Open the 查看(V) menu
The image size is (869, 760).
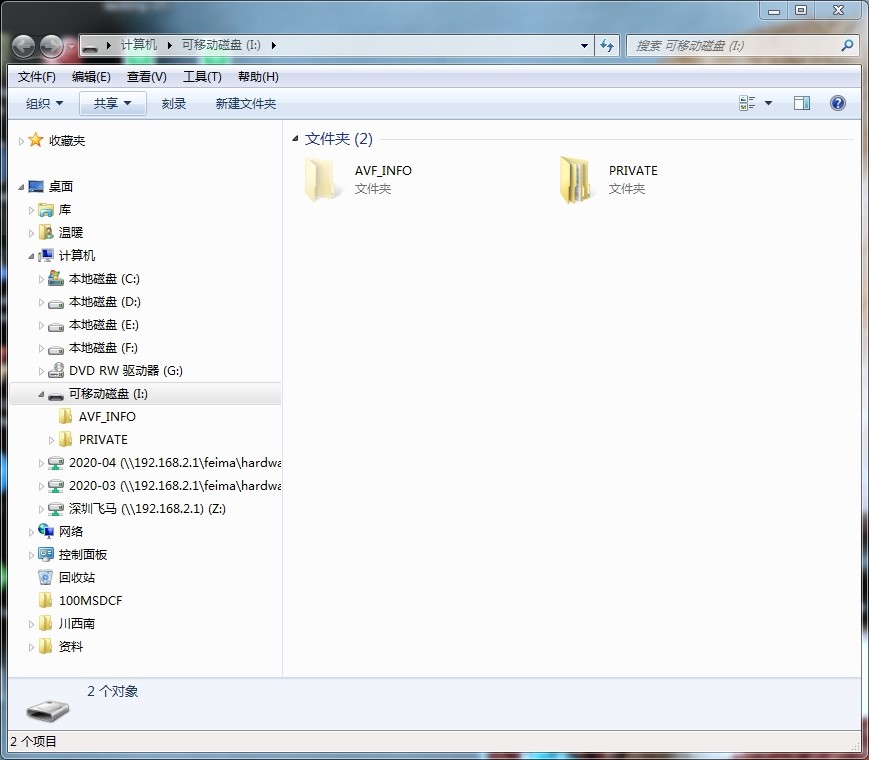pos(146,76)
